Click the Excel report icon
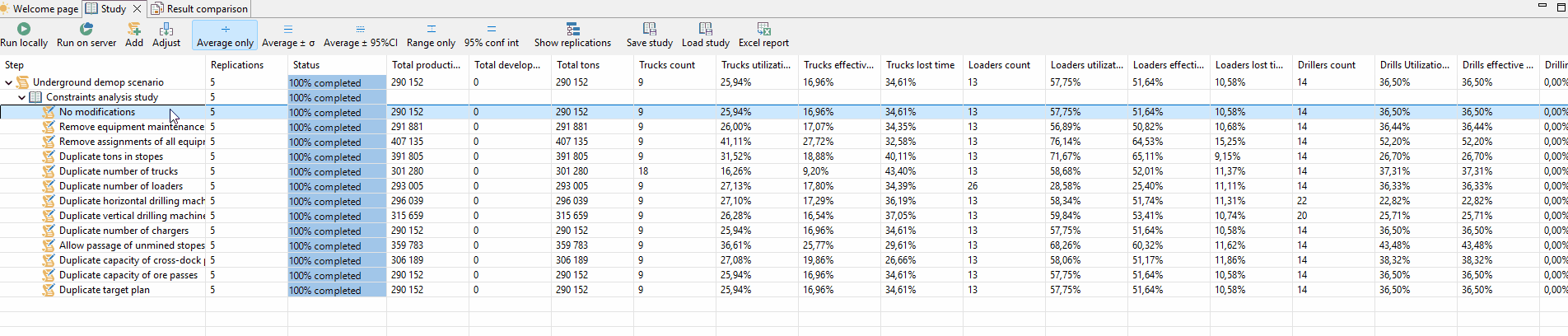Screen dimensions: 1568x336 pos(763,29)
